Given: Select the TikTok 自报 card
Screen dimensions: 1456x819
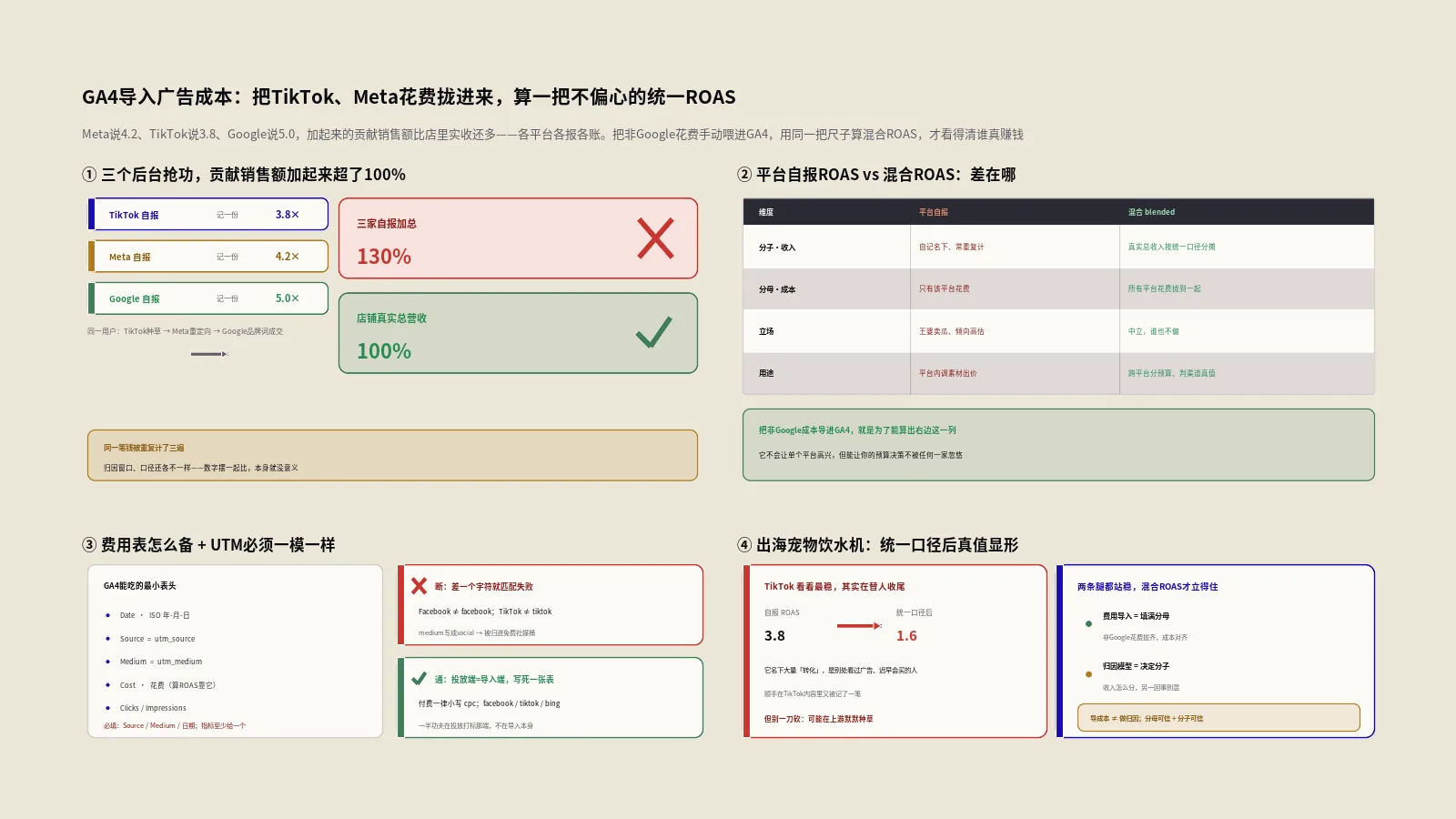Looking at the screenshot, I should (x=207, y=215).
